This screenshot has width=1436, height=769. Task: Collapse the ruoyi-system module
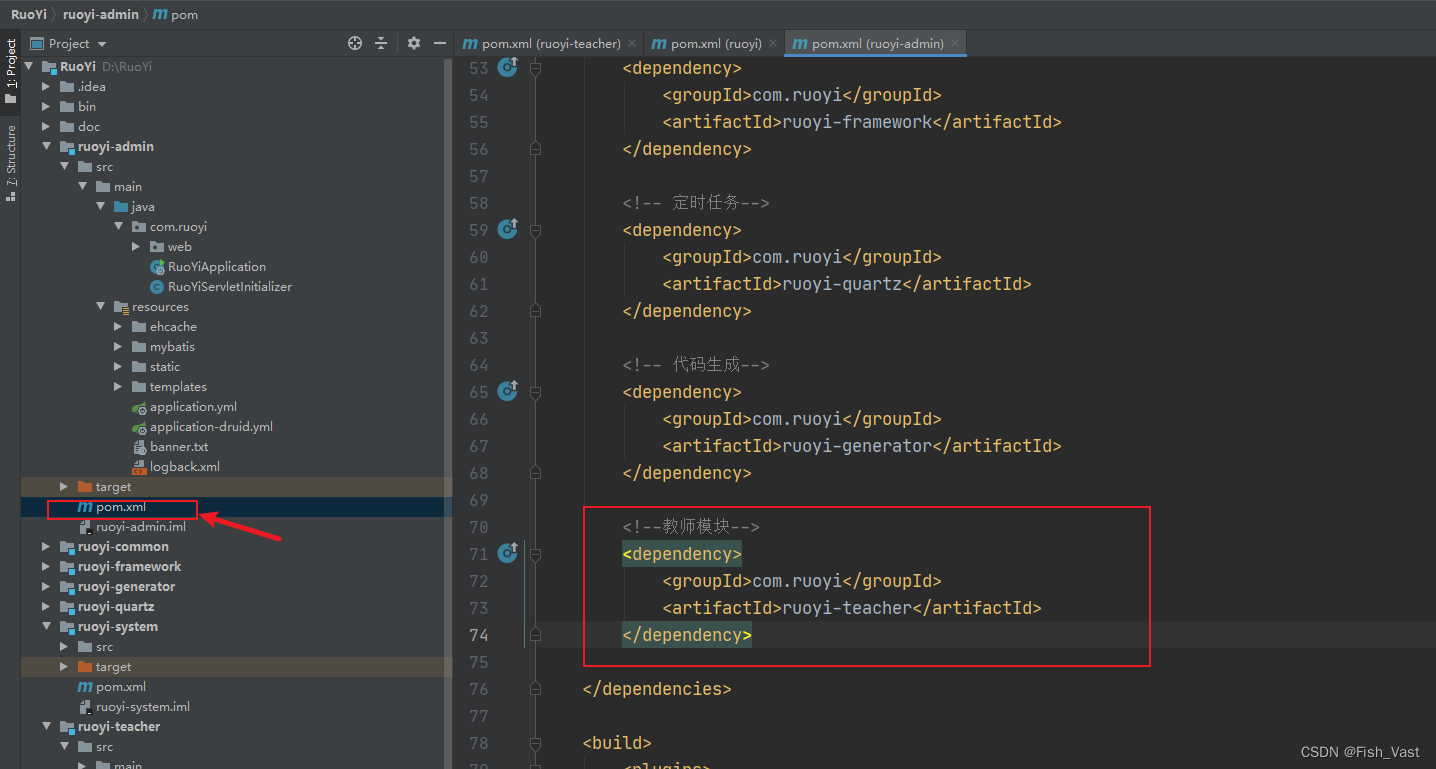point(46,627)
